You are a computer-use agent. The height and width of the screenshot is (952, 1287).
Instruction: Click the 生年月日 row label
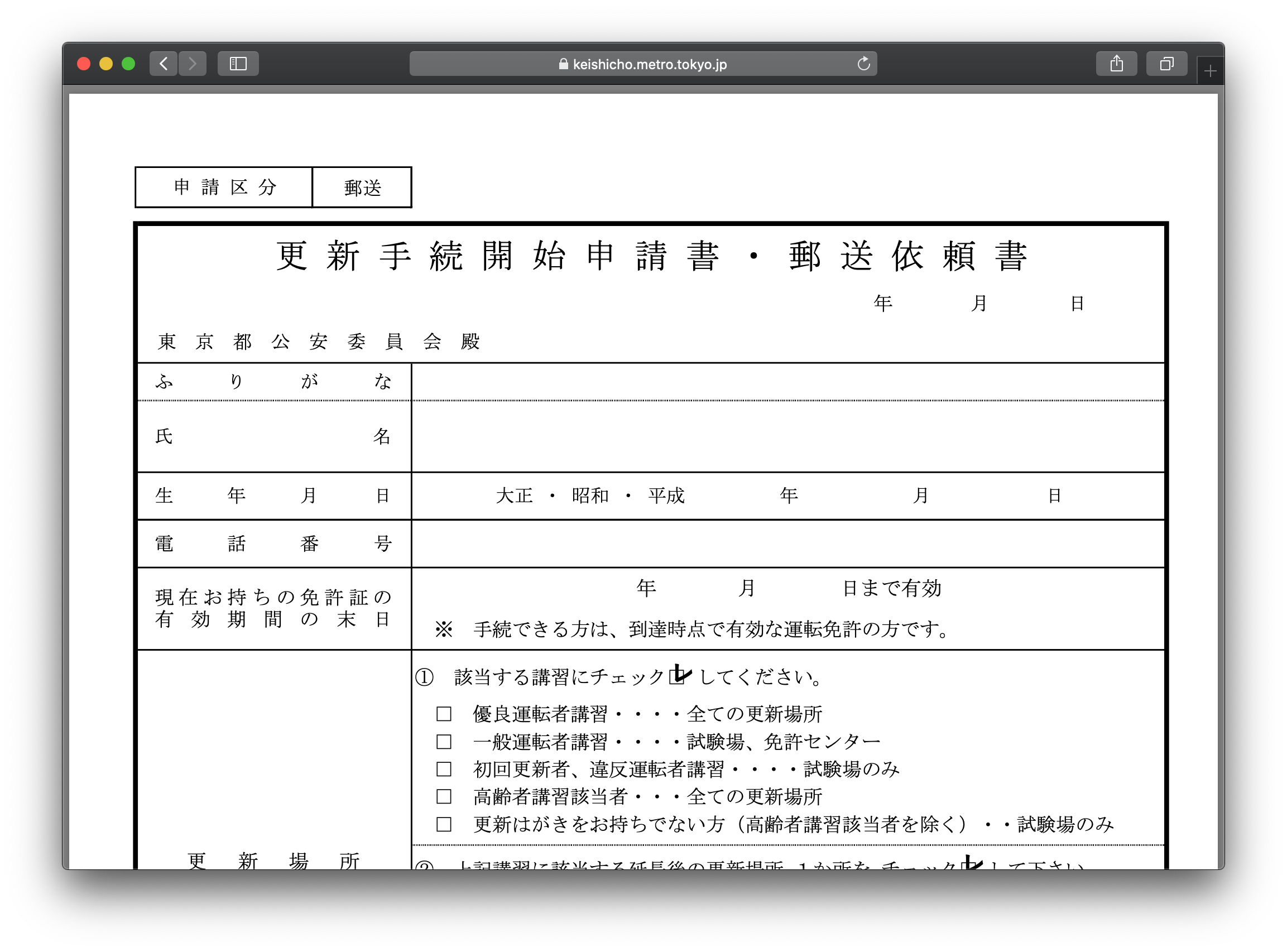(274, 496)
